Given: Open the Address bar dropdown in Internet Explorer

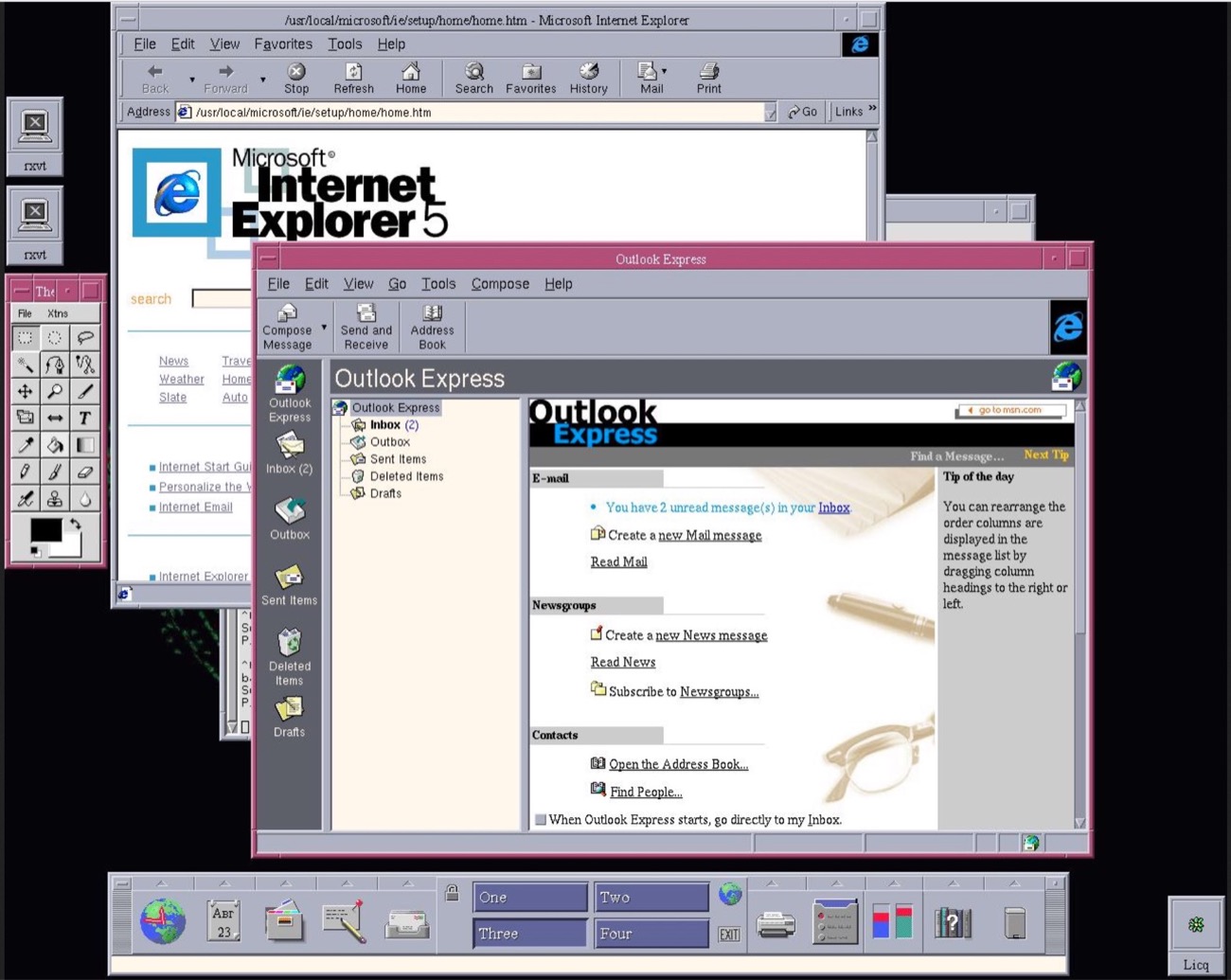Looking at the screenshot, I should pyautogui.click(x=770, y=113).
